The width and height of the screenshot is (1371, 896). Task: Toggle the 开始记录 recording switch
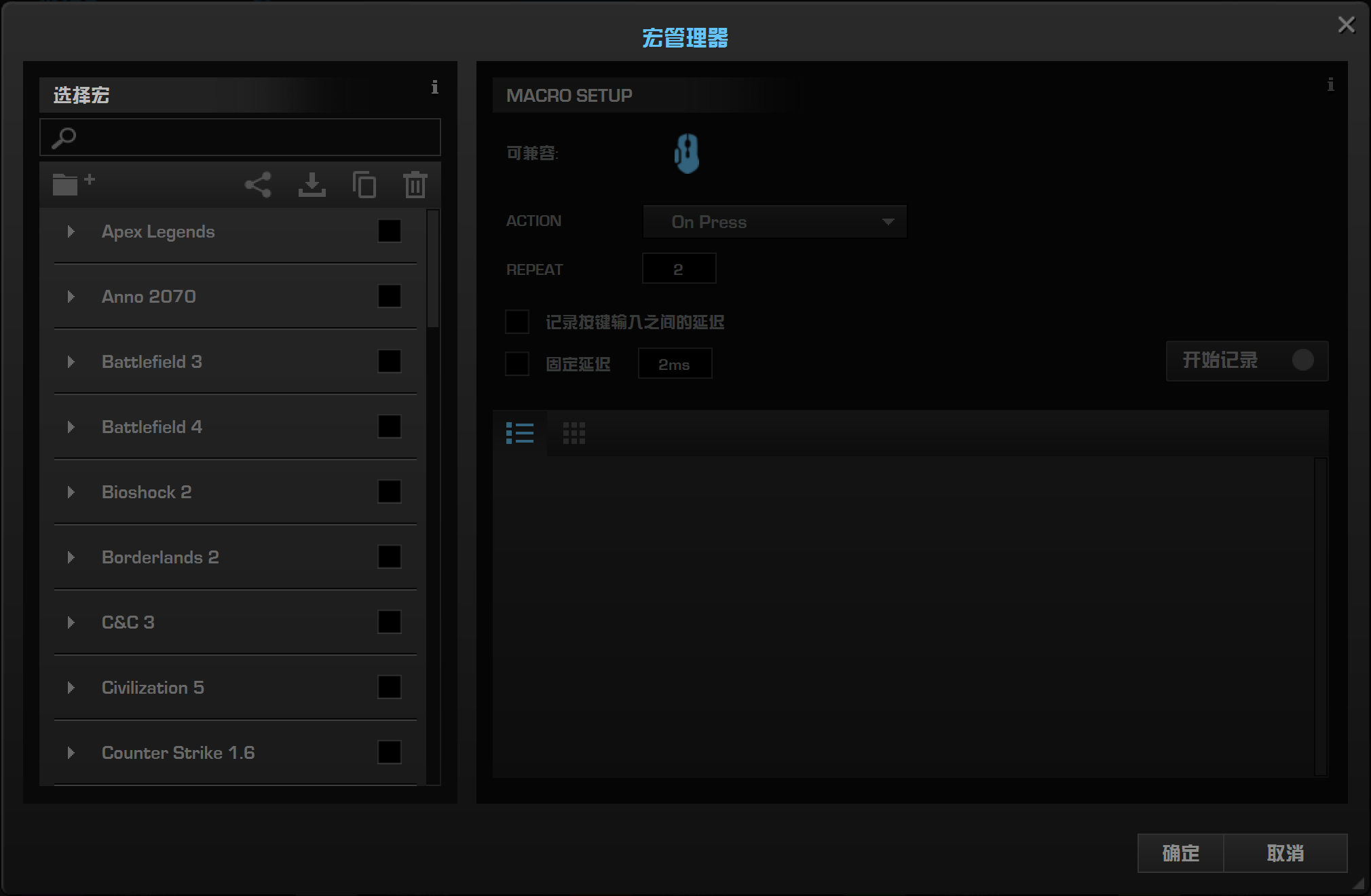pyautogui.click(x=1247, y=360)
